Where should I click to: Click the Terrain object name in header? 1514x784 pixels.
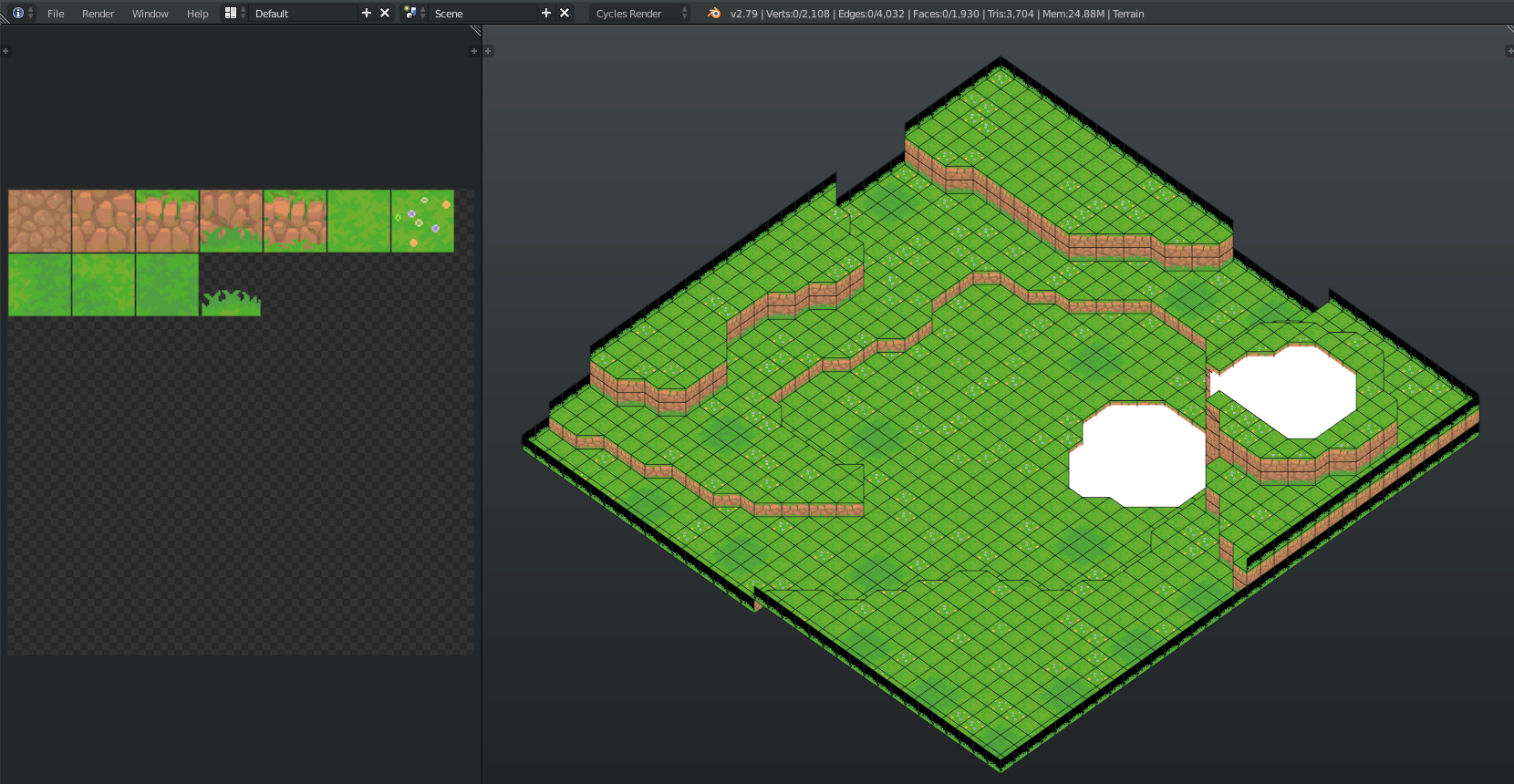click(1128, 14)
